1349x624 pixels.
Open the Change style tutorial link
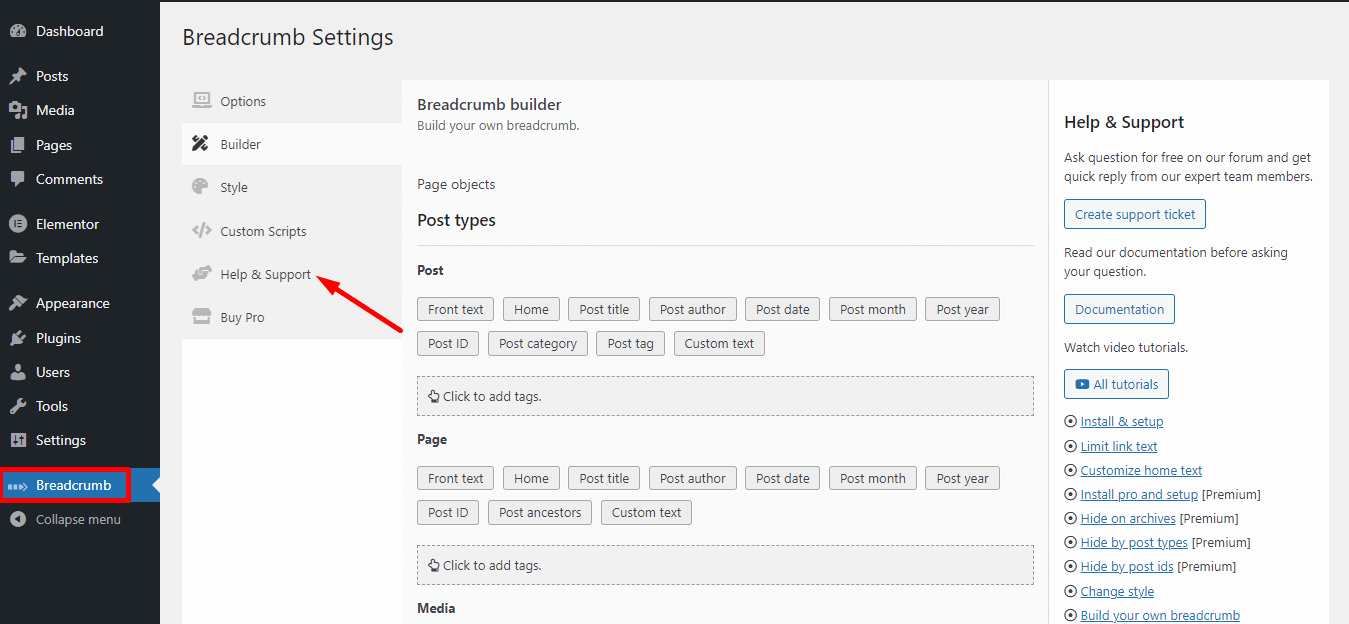point(1117,592)
